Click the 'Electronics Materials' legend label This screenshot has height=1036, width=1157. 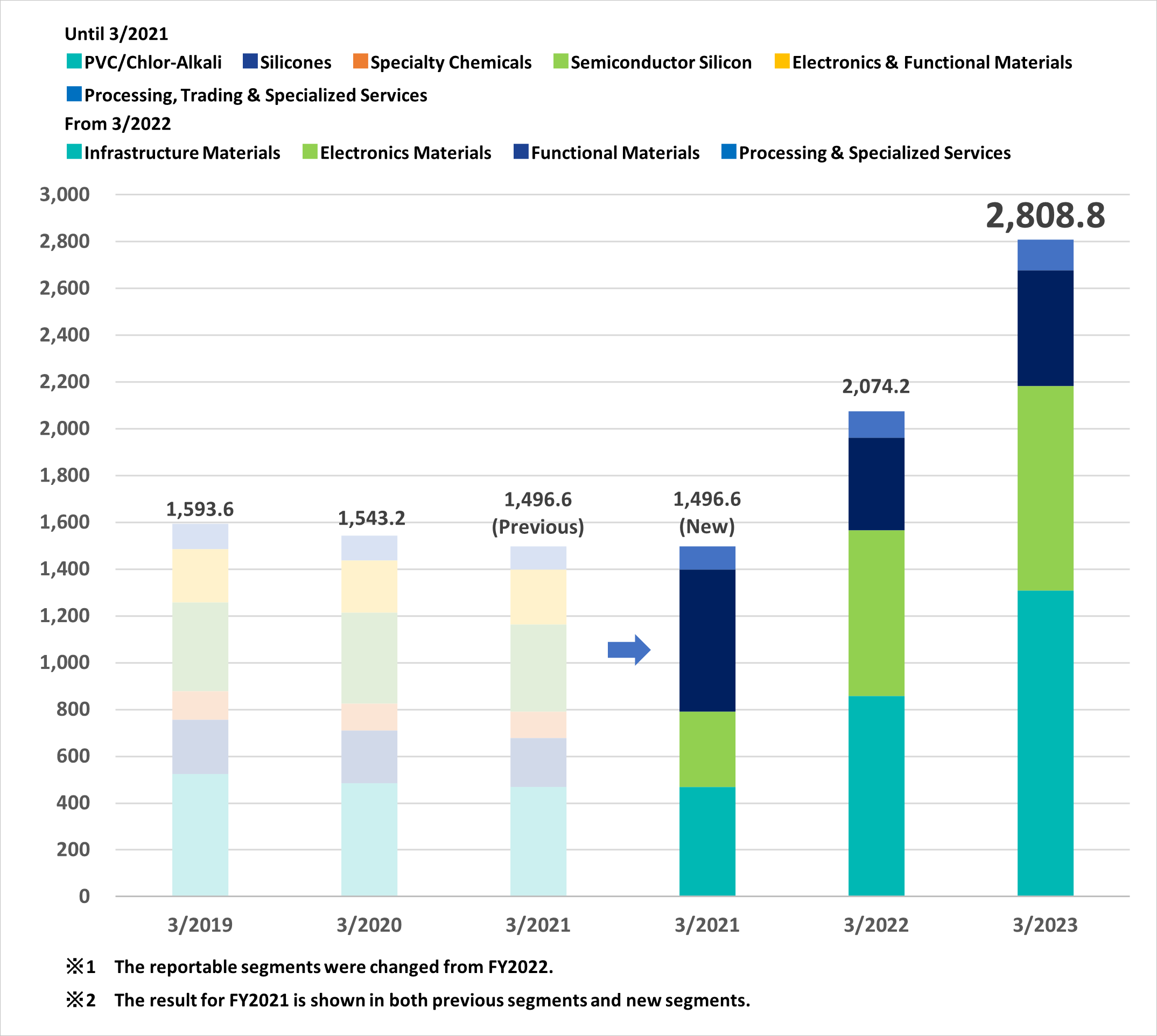tap(405, 152)
